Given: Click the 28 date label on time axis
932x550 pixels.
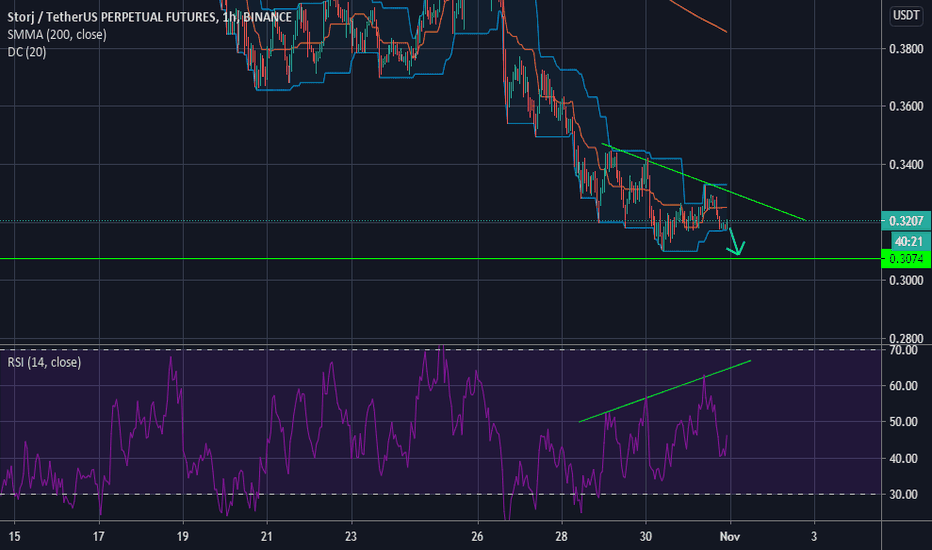Looking at the screenshot, I should click(x=561, y=536).
